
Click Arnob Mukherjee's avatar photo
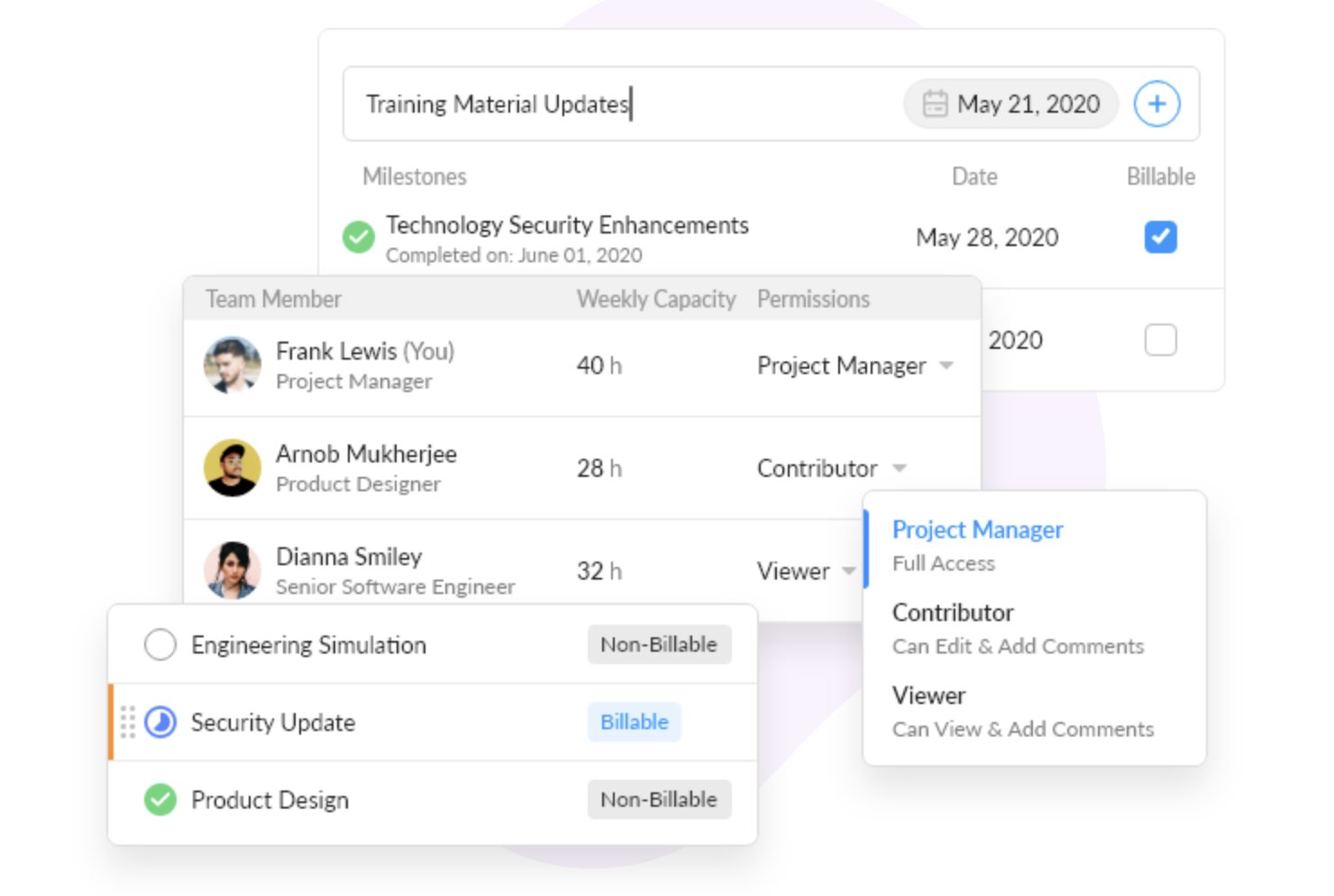point(233,468)
